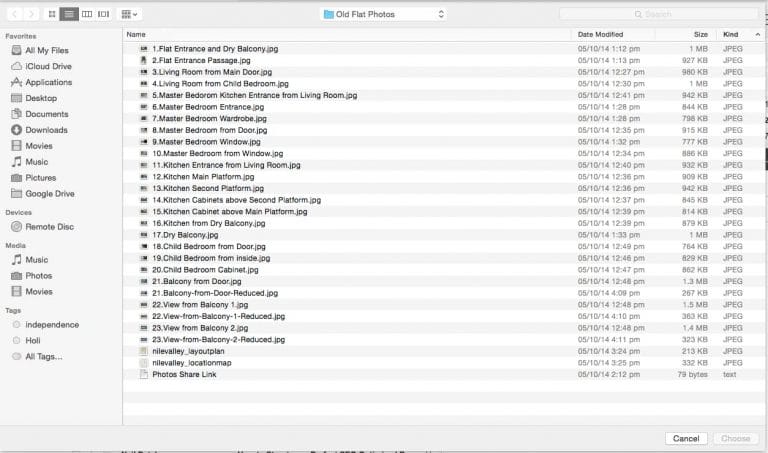Viewport: 768px width, 453px height.
Task: Switch to cover flow view
Action: tap(103, 14)
